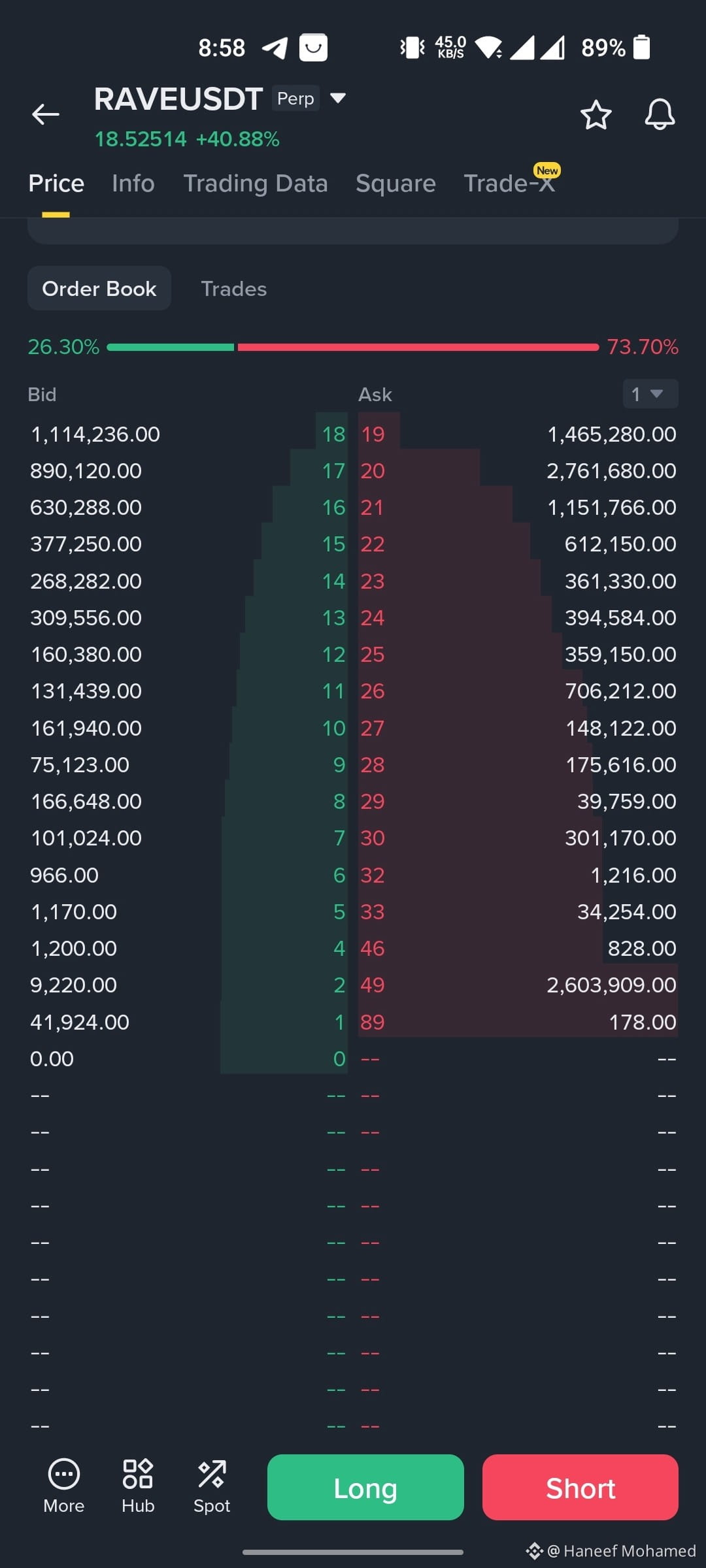This screenshot has width=706, height=1568.
Task: Go to the Square tab
Action: (x=395, y=184)
